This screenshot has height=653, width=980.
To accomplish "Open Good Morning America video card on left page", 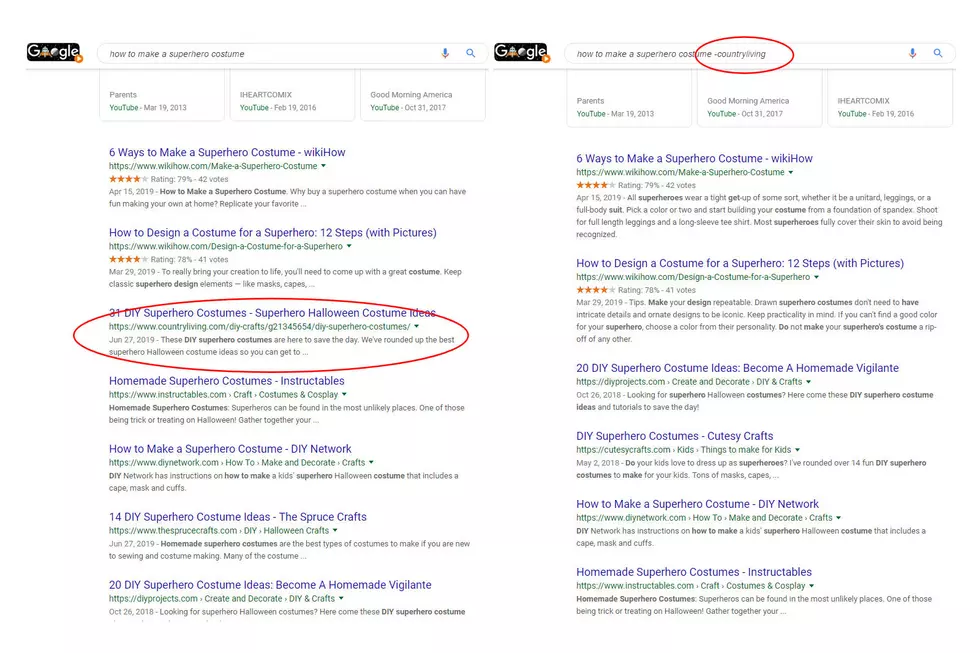I will [x=423, y=95].
